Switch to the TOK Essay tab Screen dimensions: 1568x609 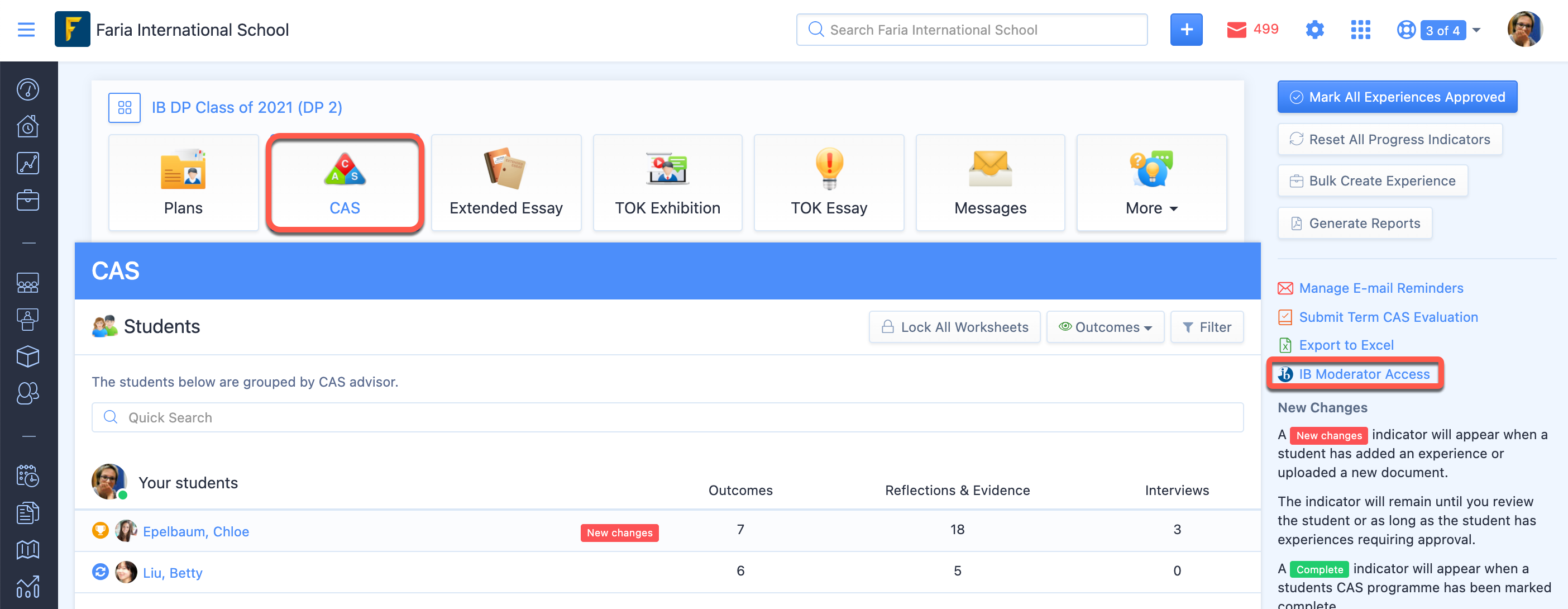(x=829, y=182)
